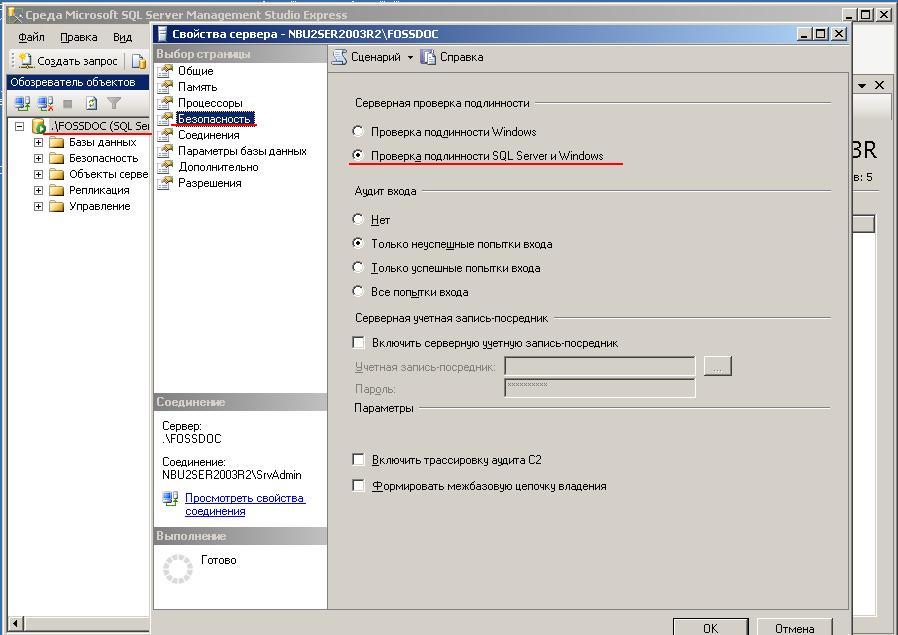The width and height of the screenshot is (898, 635).
Task: Select the Нет login audit option
Action: point(358,219)
